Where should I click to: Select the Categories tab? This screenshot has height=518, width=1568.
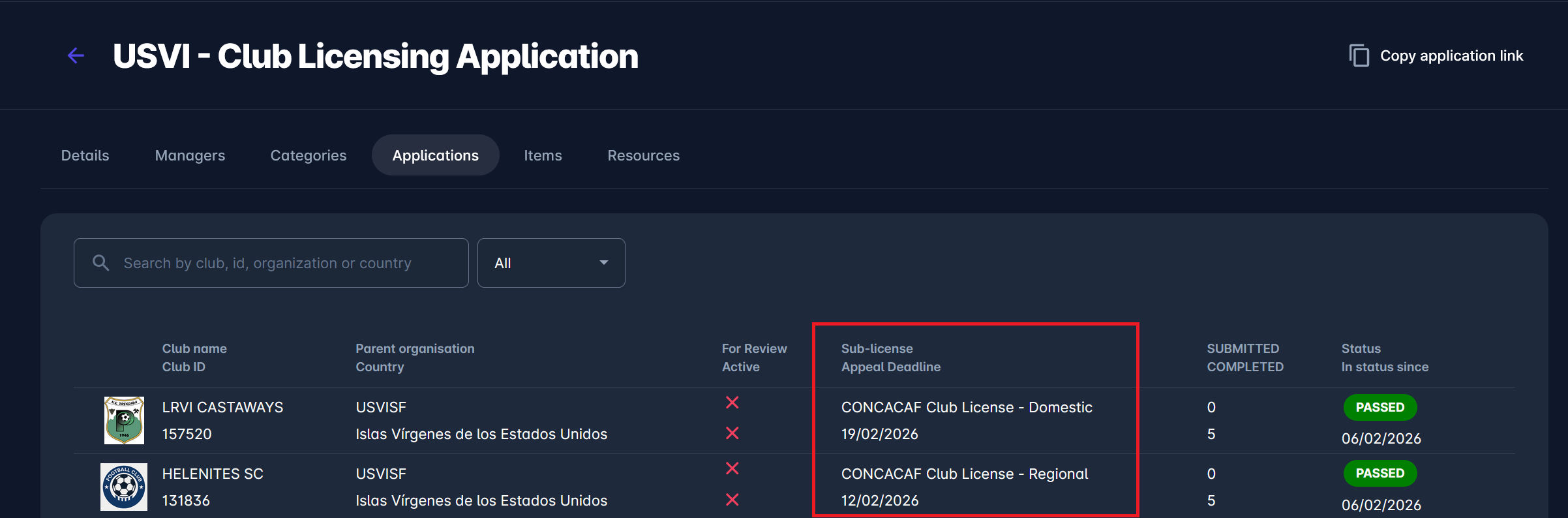(x=309, y=155)
